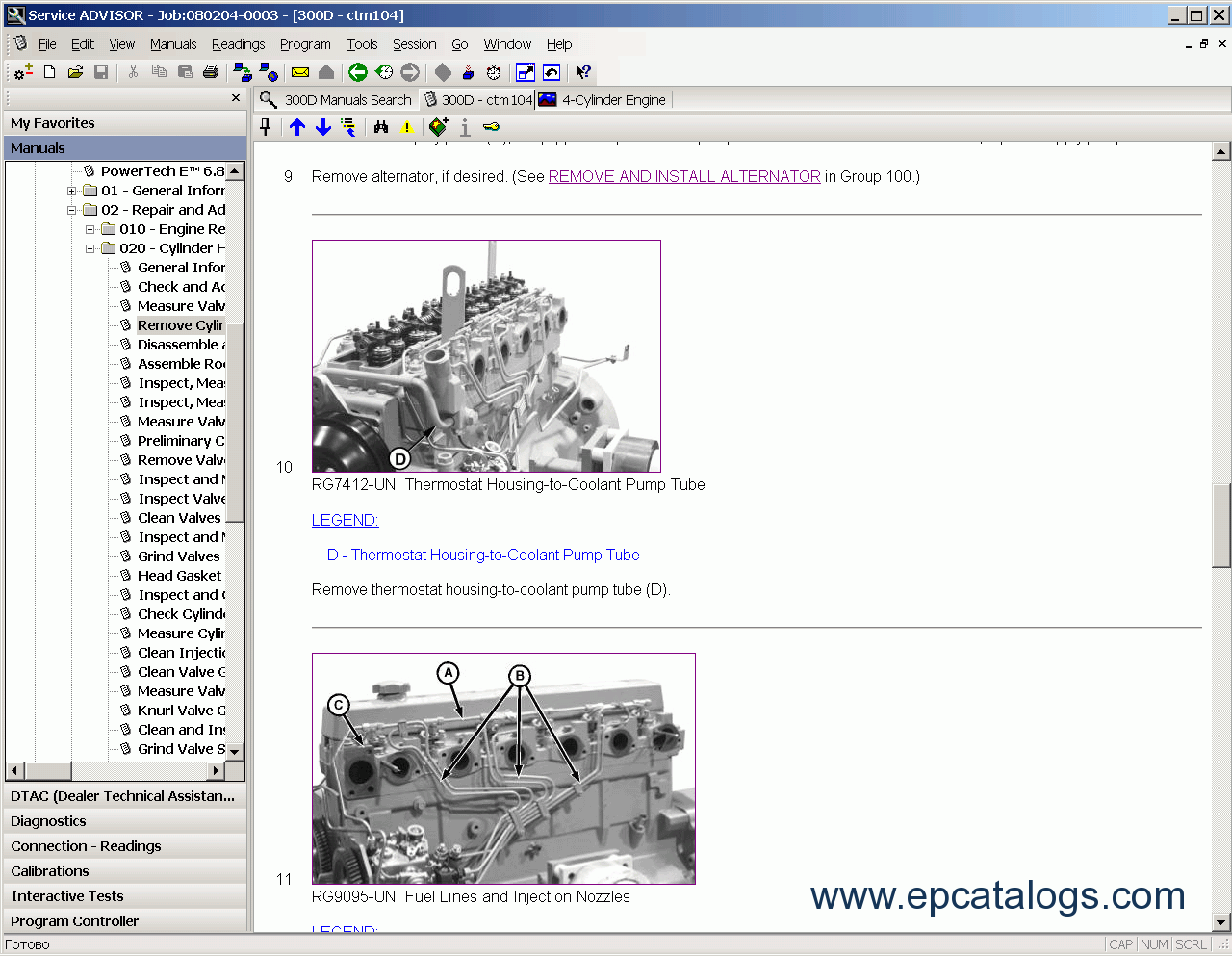Open the DTAC panel button

tap(125, 796)
